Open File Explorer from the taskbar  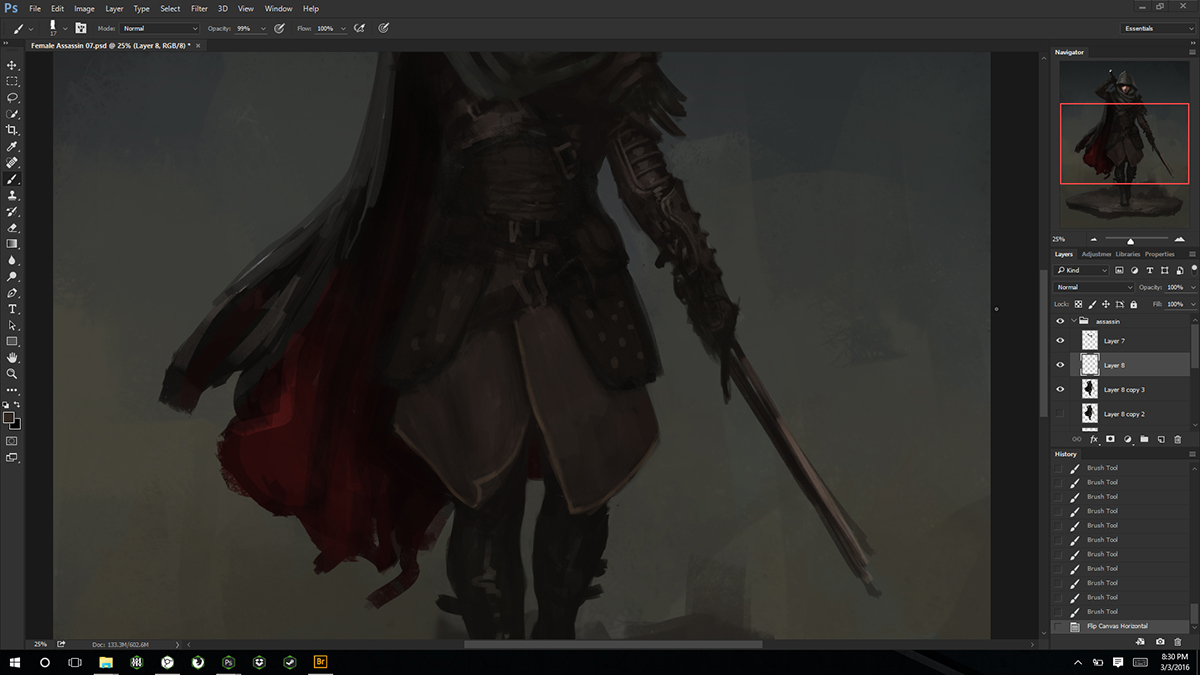[104, 662]
